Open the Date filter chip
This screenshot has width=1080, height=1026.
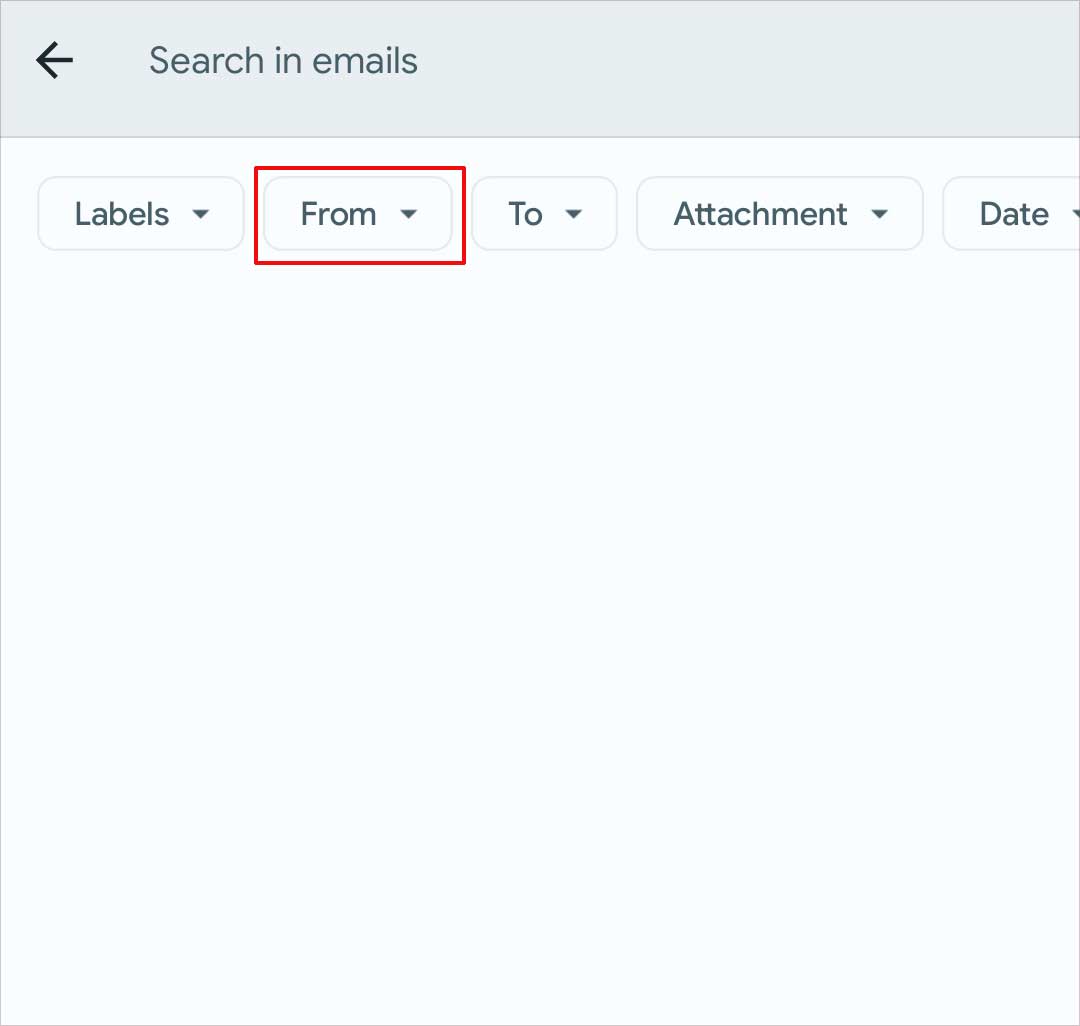[x=1011, y=213]
